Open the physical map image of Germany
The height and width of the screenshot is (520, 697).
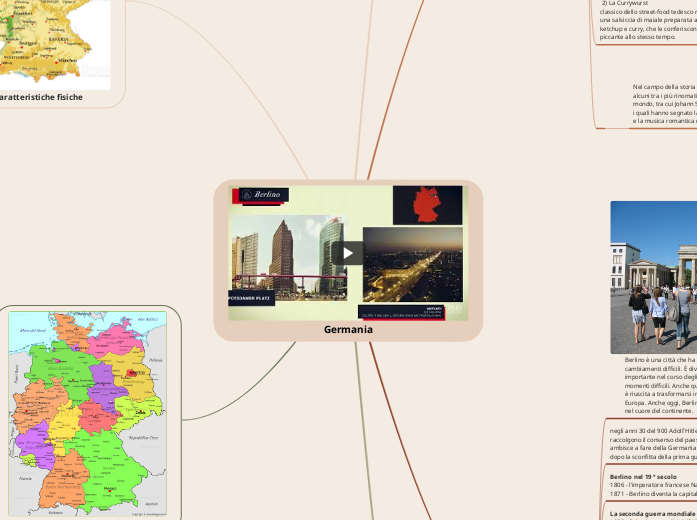pyautogui.click(x=55, y=44)
